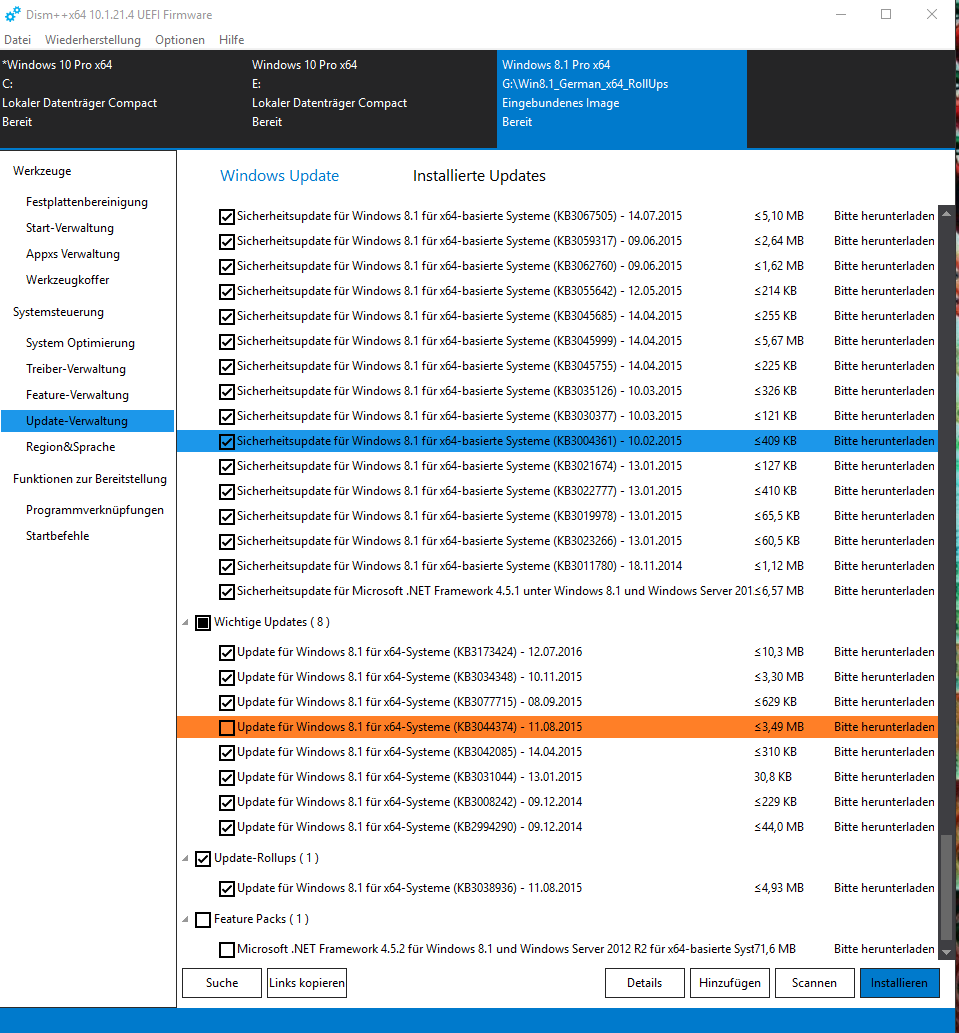The width and height of the screenshot is (959, 1033).
Task: Uncheck .NET Framework 4.5.1 security update checkbox
Action: [227, 592]
